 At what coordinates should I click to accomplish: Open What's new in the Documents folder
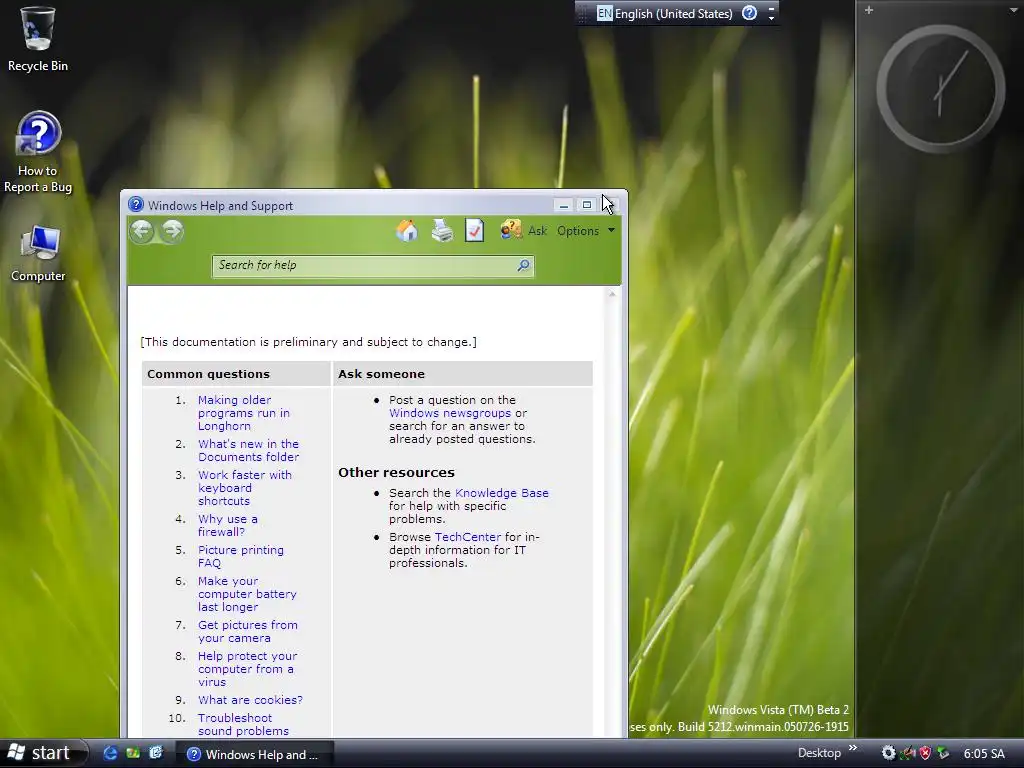point(248,450)
